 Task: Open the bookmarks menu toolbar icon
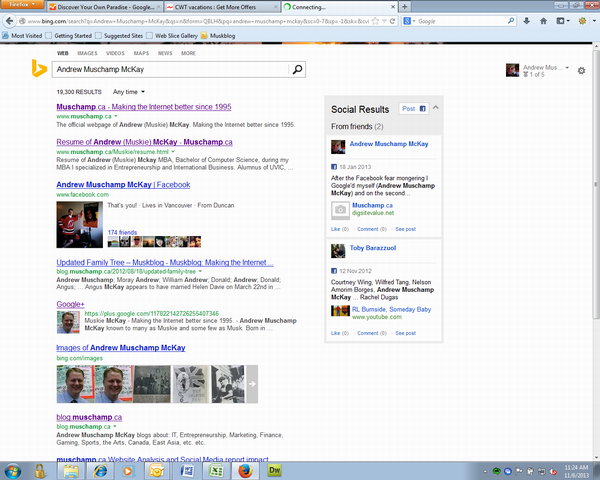[562, 21]
